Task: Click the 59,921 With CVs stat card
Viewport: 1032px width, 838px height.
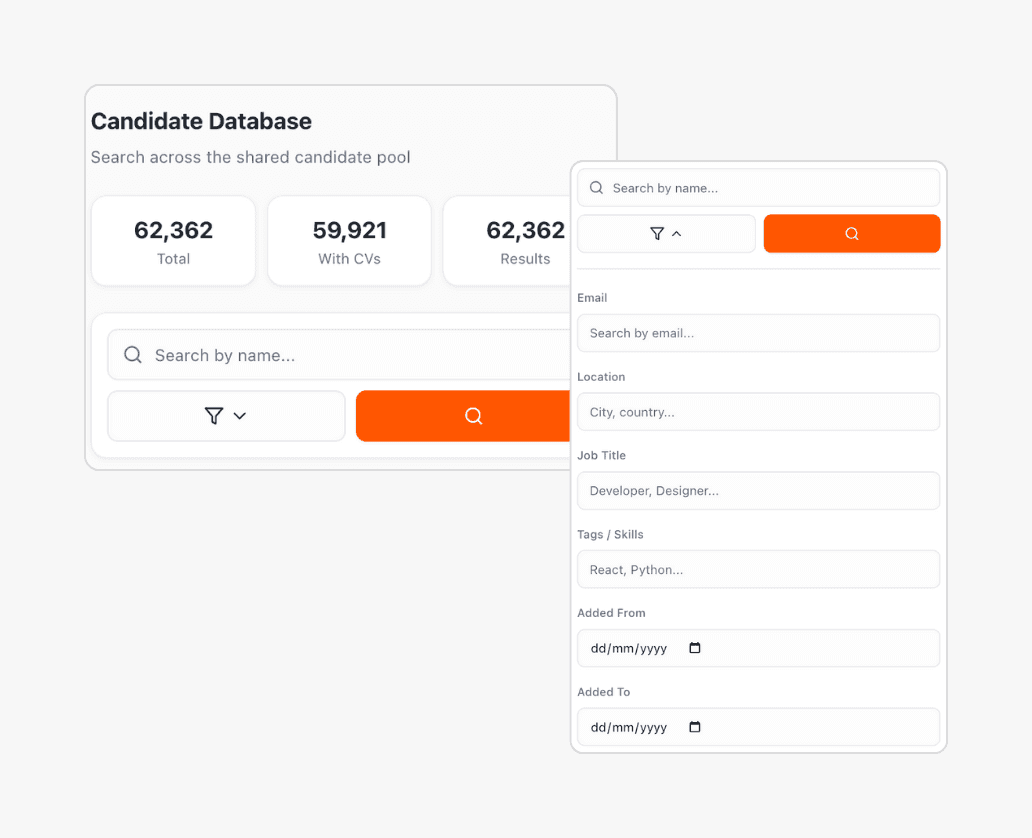Action: click(x=349, y=241)
